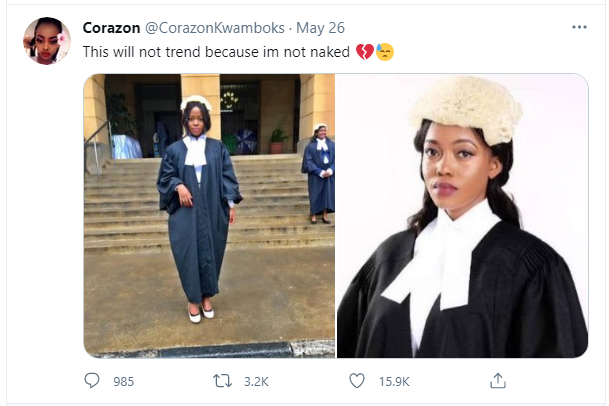Retweet this post using the retweet icon
The width and height of the screenshot is (609, 406).
tap(226, 381)
